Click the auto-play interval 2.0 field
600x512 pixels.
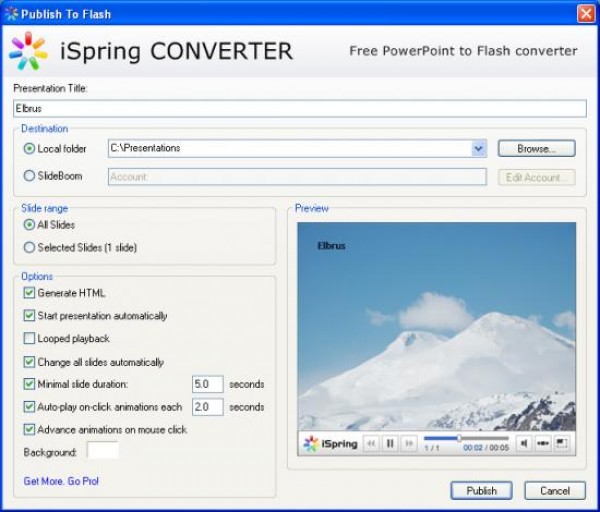[x=207, y=407]
